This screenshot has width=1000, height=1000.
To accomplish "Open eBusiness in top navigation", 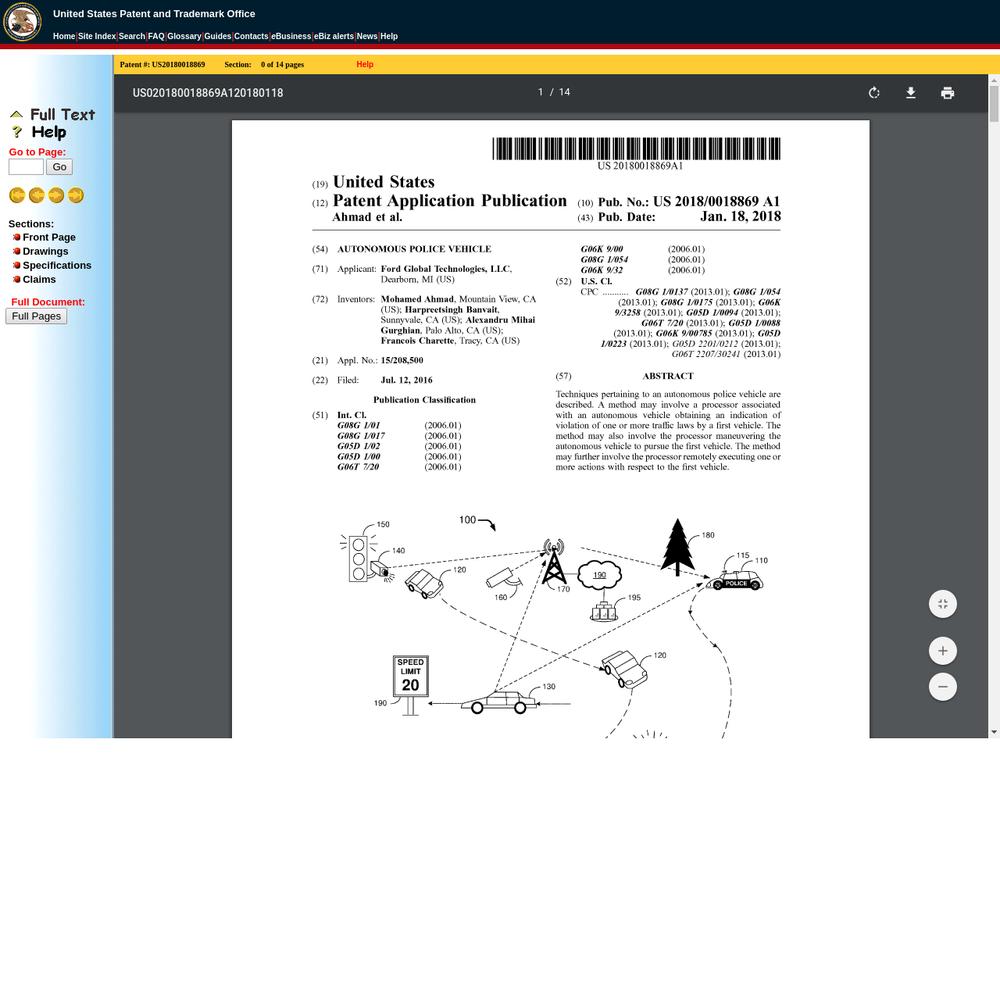I will pyautogui.click(x=291, y=36).
